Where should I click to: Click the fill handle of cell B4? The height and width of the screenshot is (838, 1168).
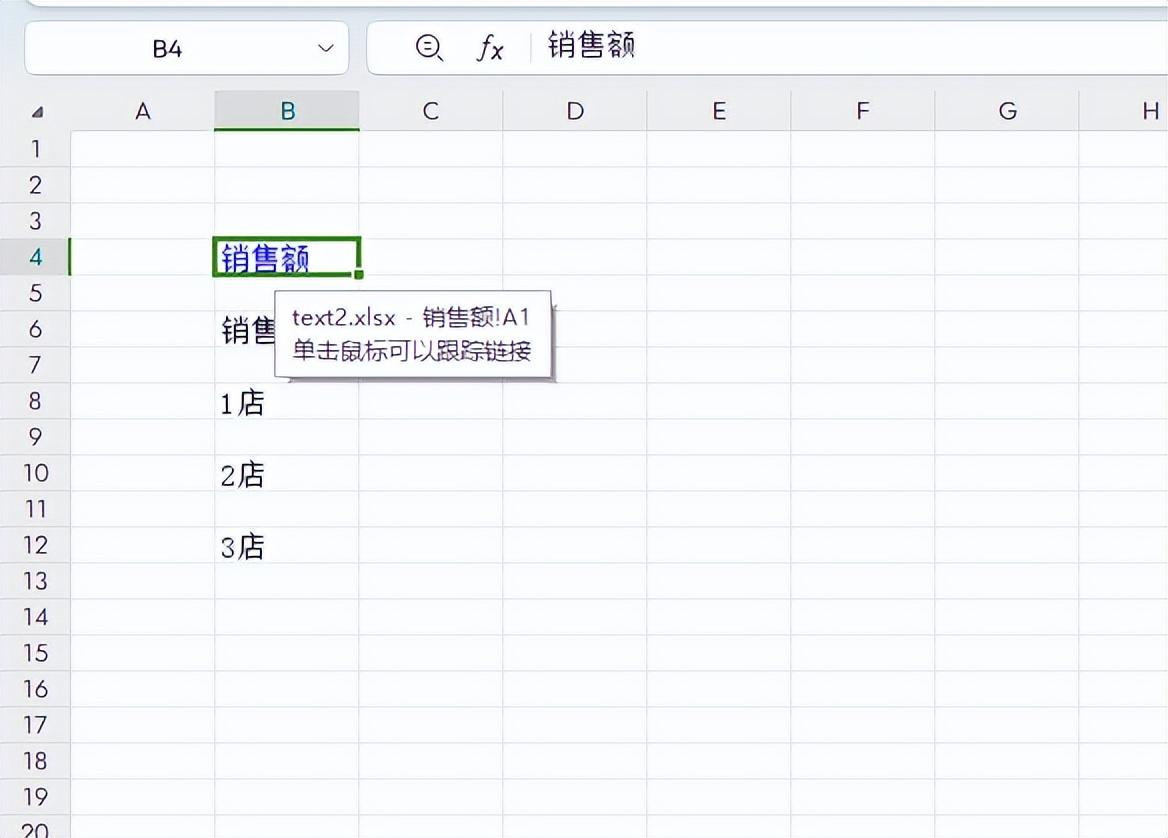pyautogui.click(x=359, y=275)
